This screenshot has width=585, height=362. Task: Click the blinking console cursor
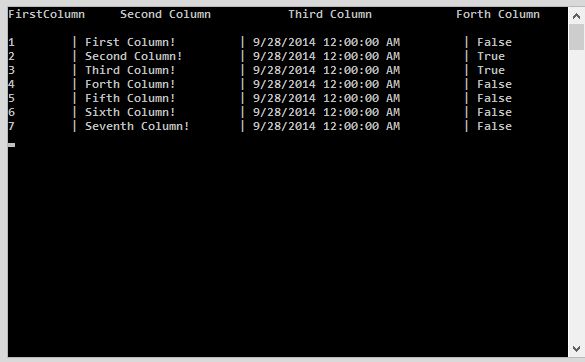click(12, 145)
